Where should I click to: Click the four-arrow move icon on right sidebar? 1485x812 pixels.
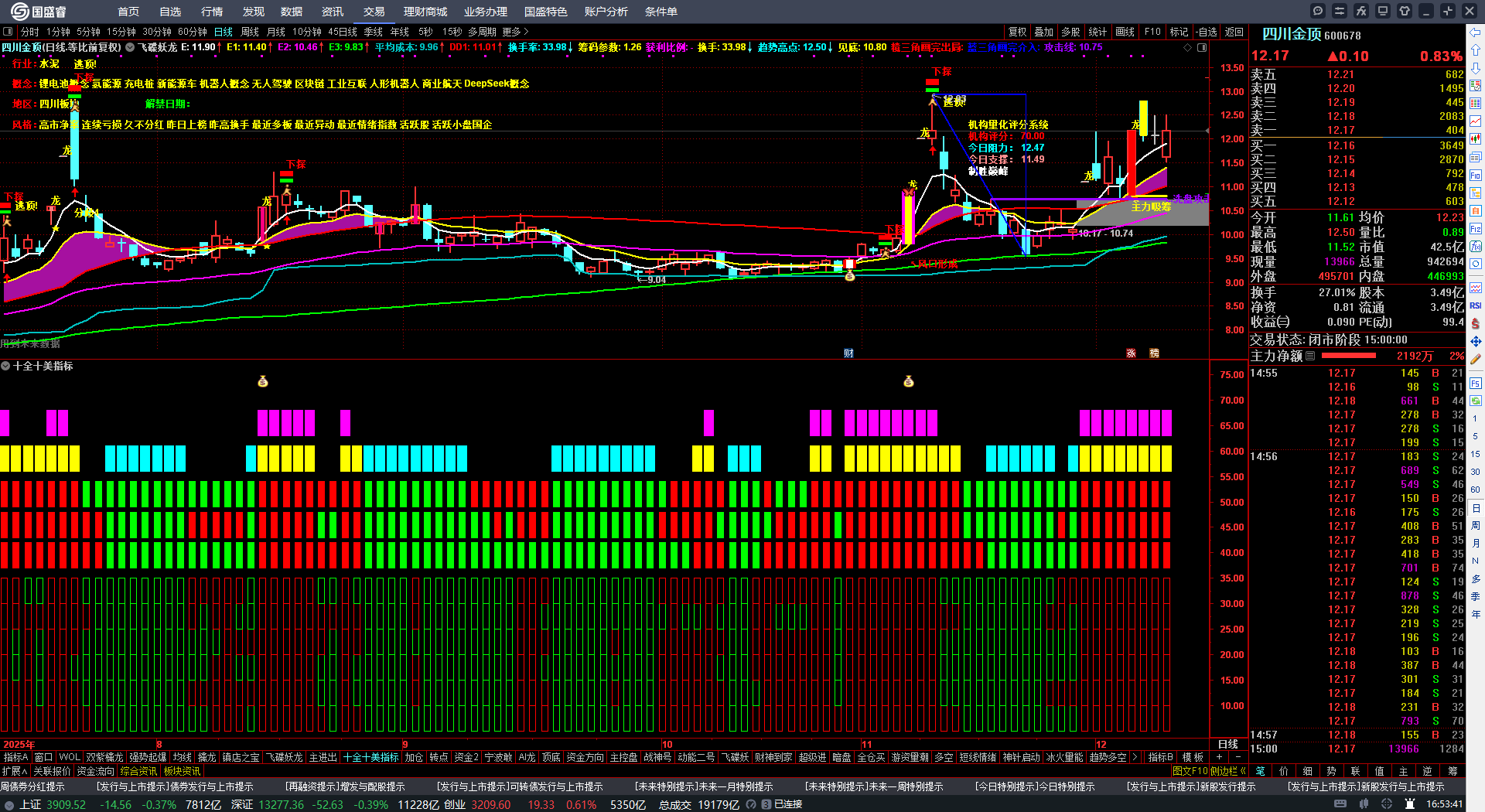point(1476,341)
